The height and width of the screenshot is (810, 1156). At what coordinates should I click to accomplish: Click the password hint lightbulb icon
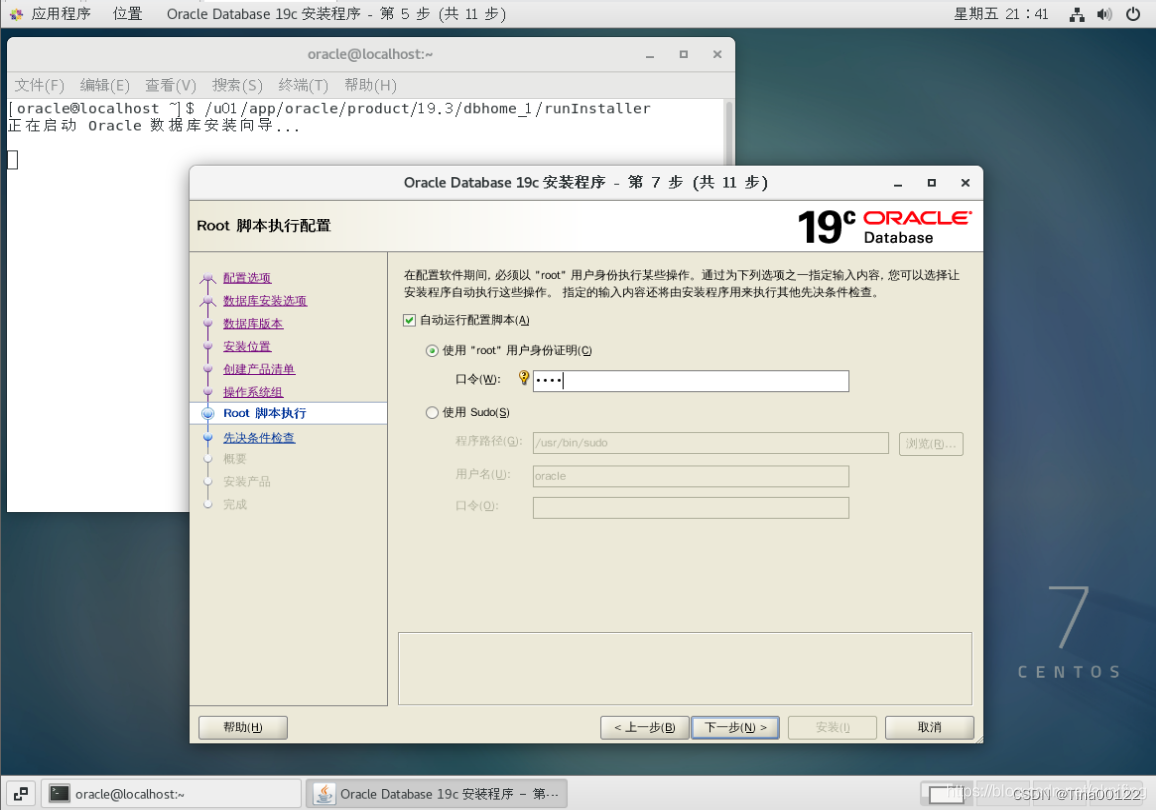(523, 378)
